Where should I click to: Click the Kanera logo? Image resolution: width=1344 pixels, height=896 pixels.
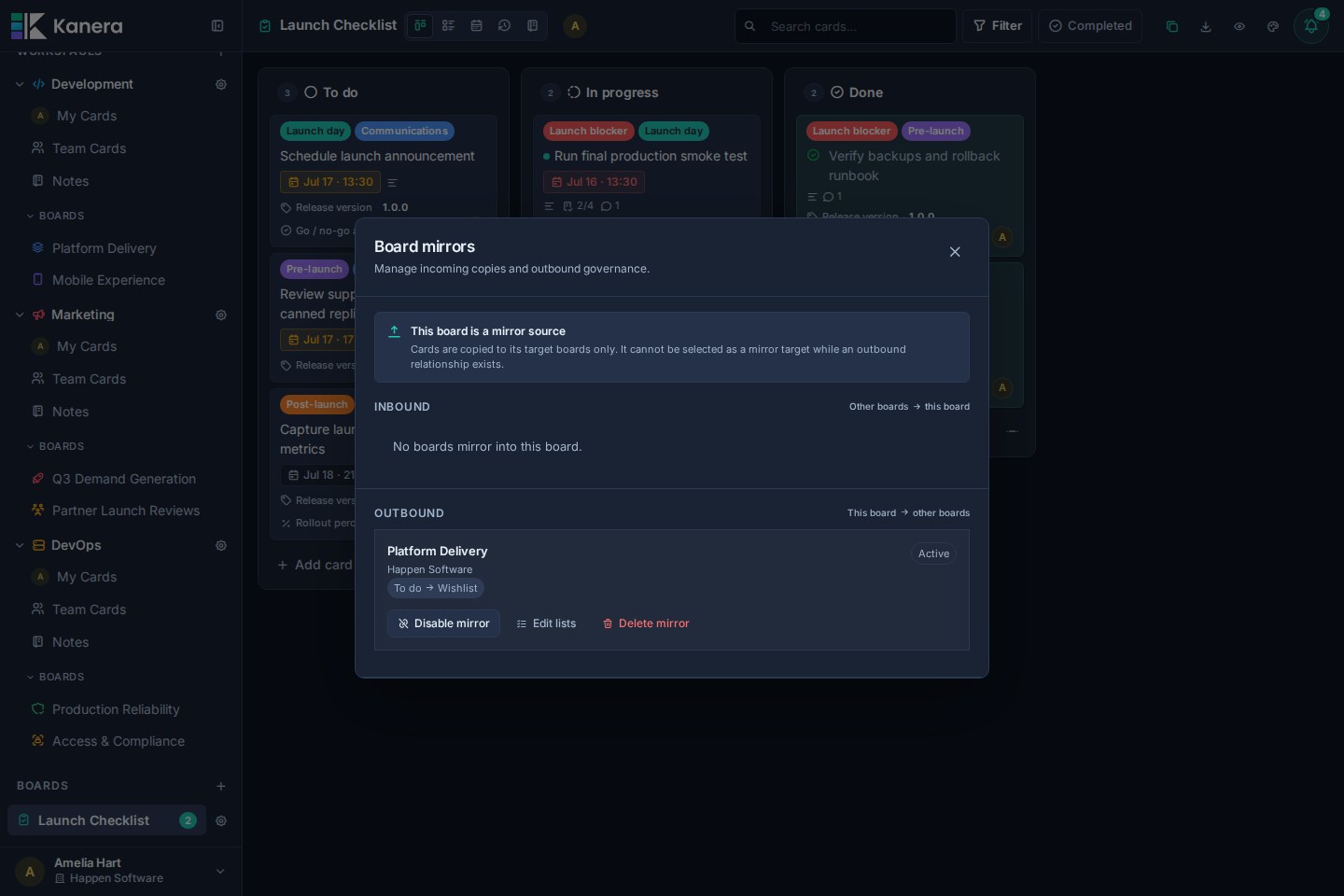pos(67,26)
